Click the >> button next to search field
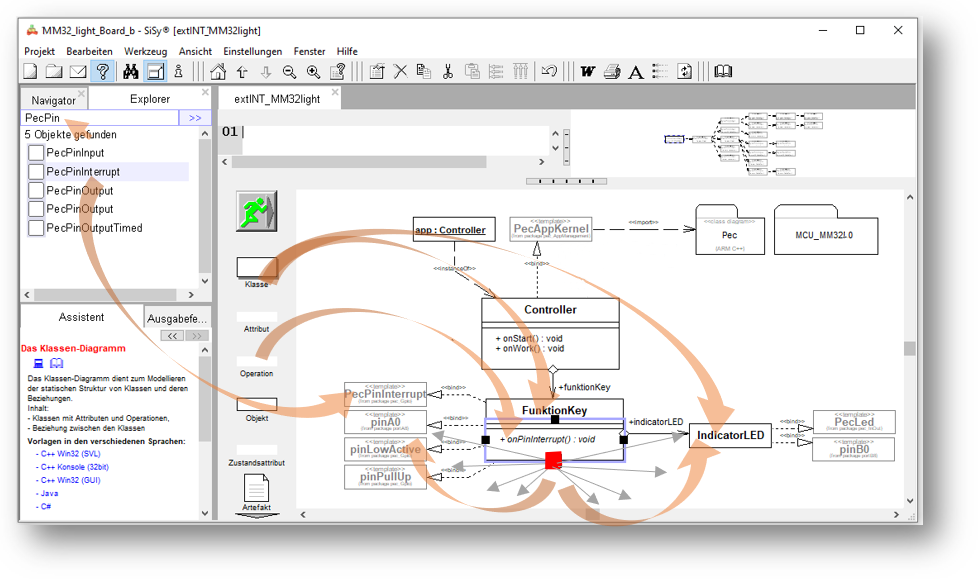The height and width of the screenshot is (579, 978). coord(195,118)
